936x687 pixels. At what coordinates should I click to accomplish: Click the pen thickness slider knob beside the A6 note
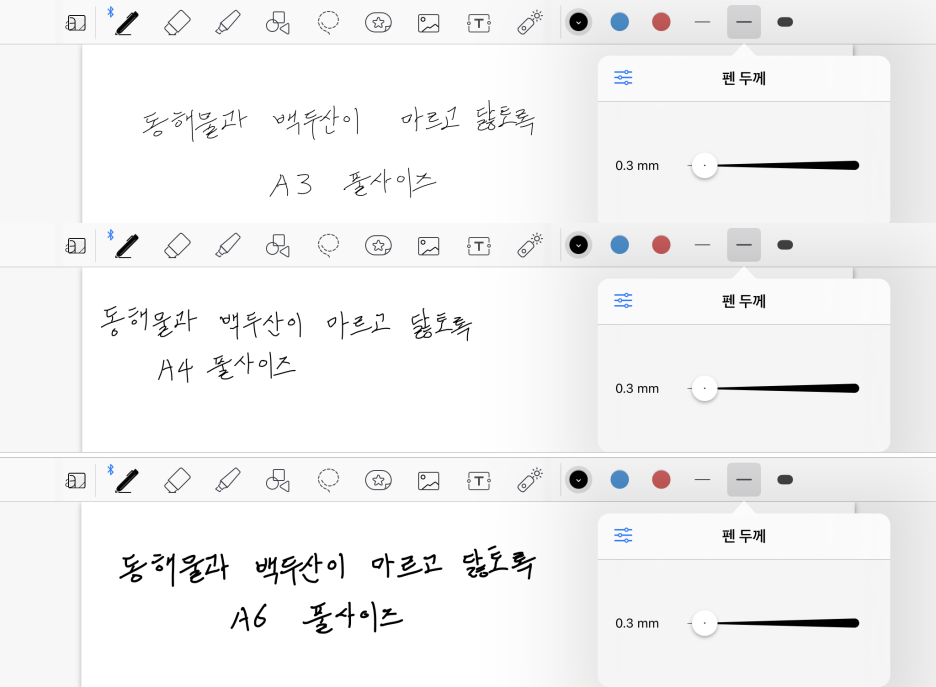[704, 623]
